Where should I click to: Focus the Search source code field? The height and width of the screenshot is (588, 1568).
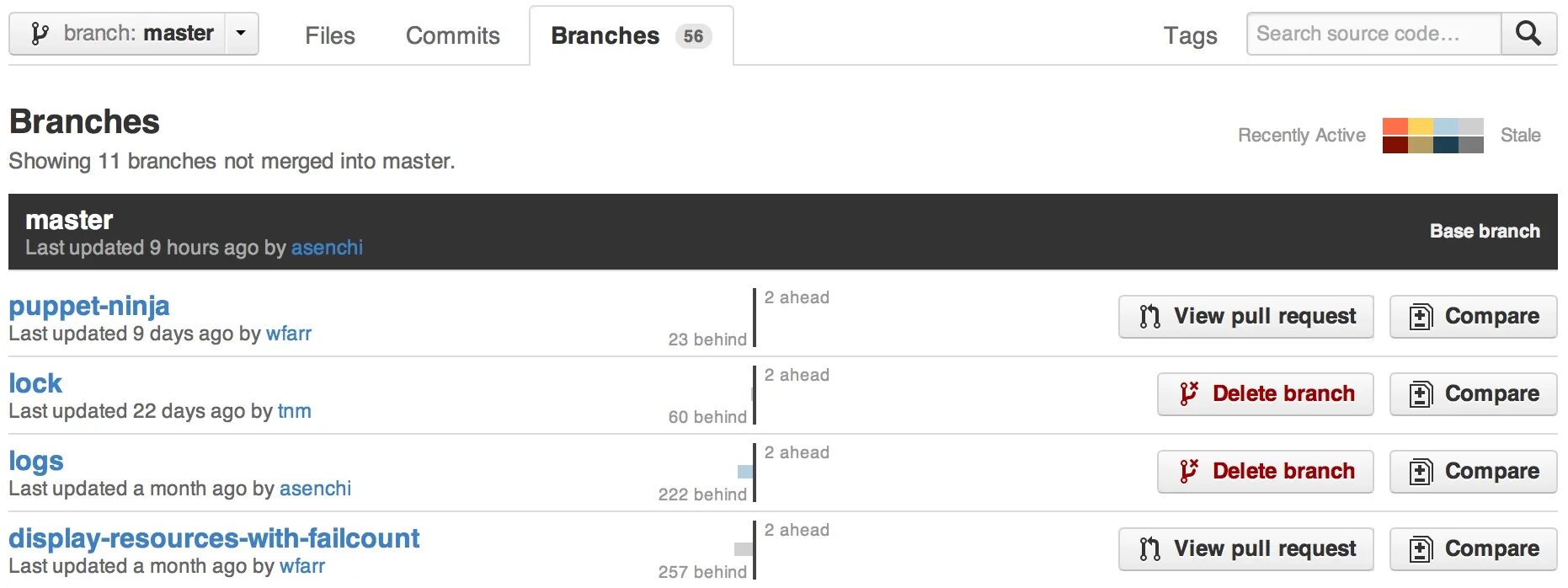(x=1374, y=34)
